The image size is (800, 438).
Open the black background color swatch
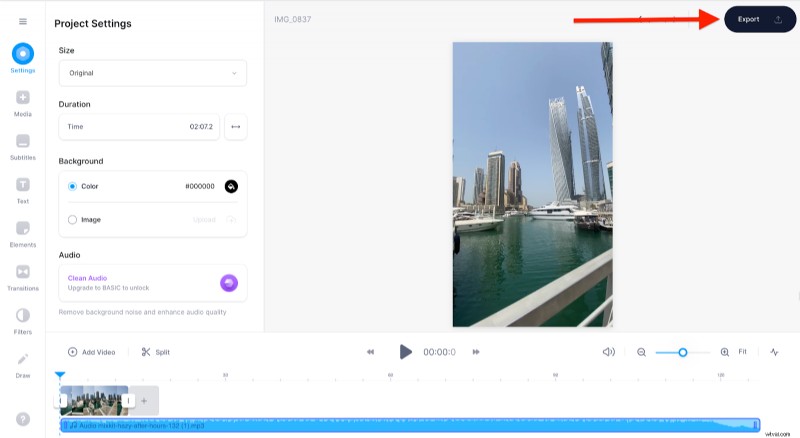231,186
